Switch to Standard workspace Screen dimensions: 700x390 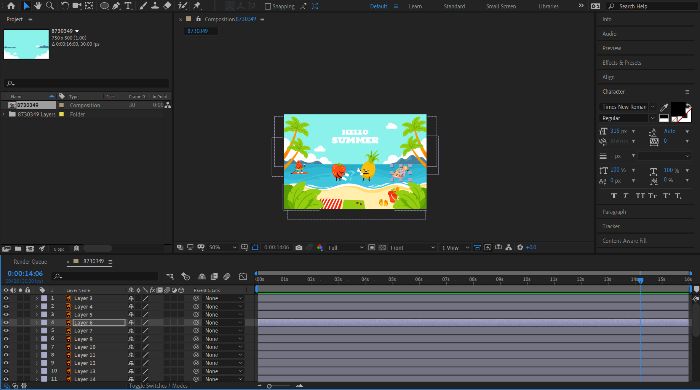coord(454,6)
